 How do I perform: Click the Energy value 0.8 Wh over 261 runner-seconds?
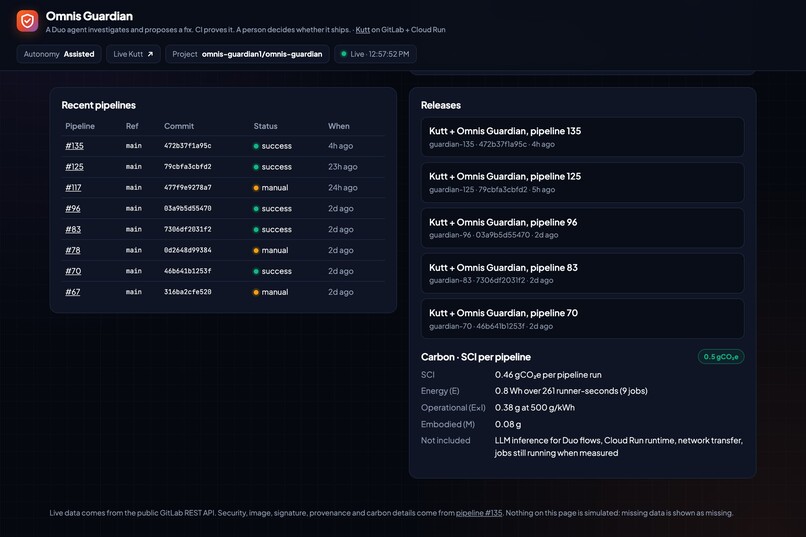click(x=571, y=391)
